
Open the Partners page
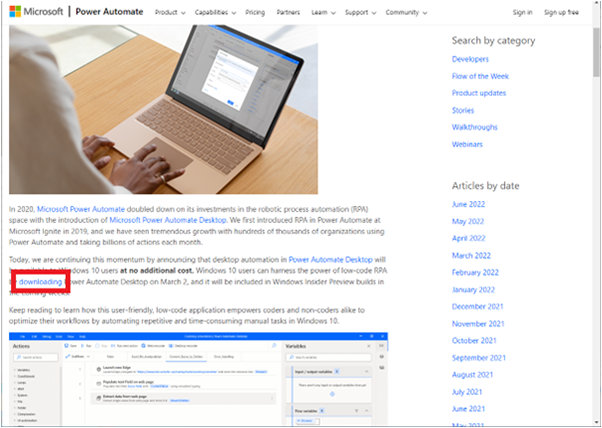pyautogui.click(x=288, y=12)
